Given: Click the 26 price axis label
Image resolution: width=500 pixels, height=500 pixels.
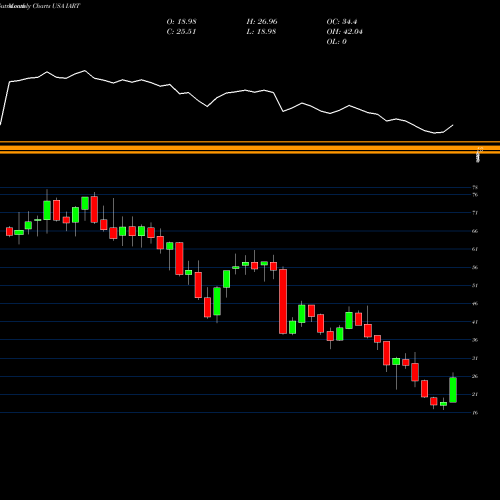Looking at the screenshot, I should click(x=475, y=376).
